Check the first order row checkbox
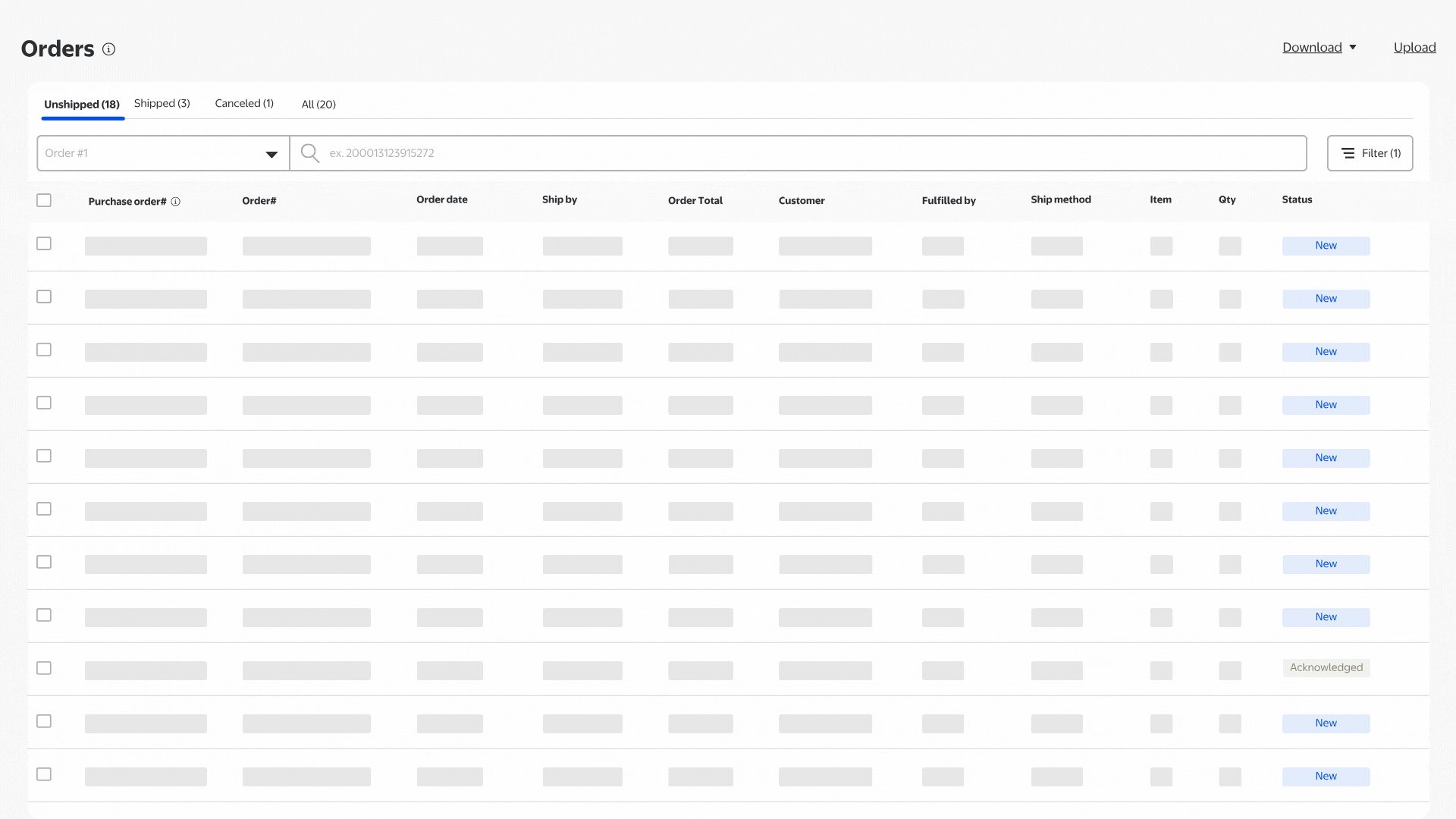 pyautogui.click(x=44, y=243)
